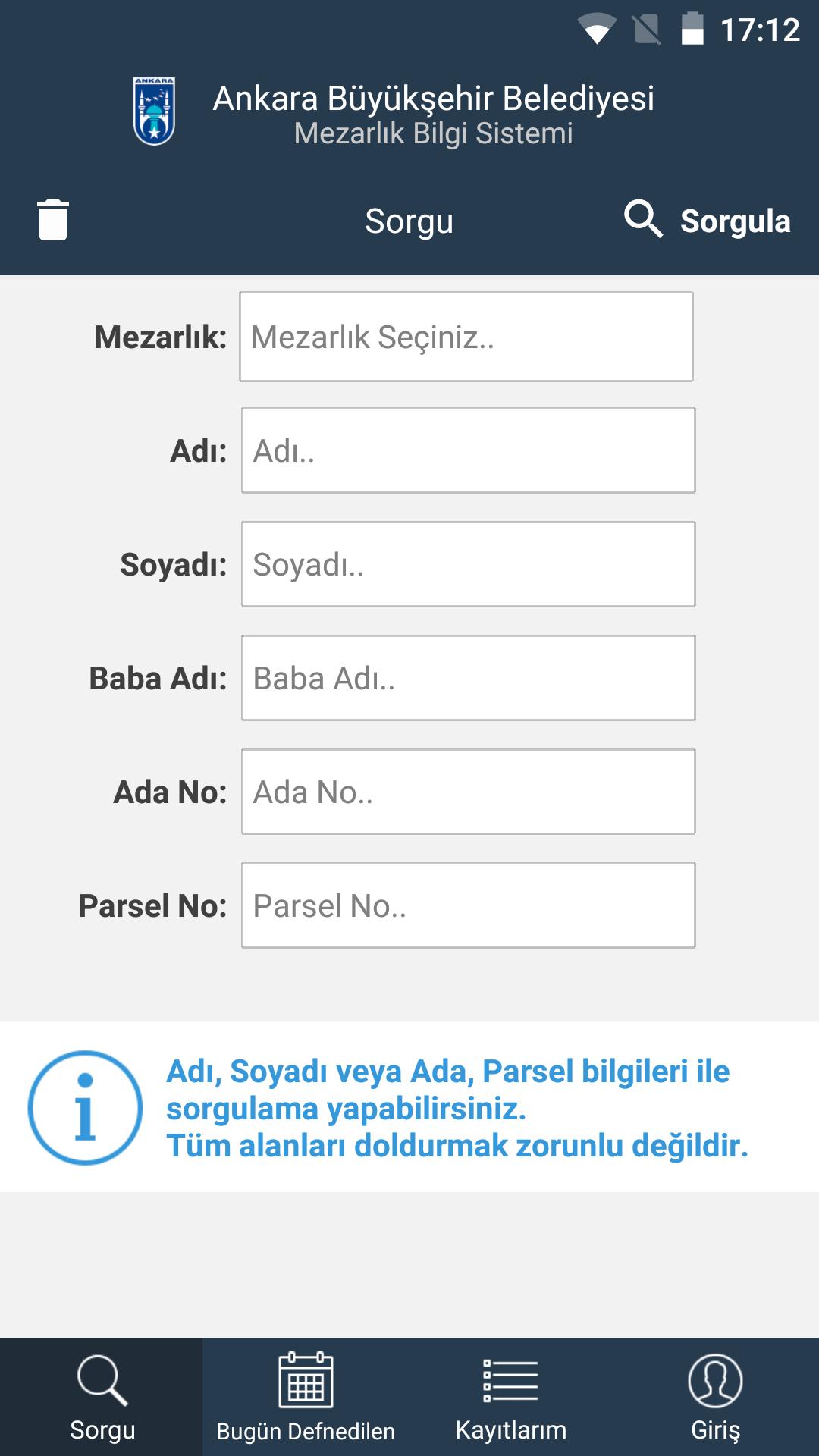The width and height of the screenshot is (819, 1456).
Task: Tap the Ankara municipality logo
Action: pos(155,111)
